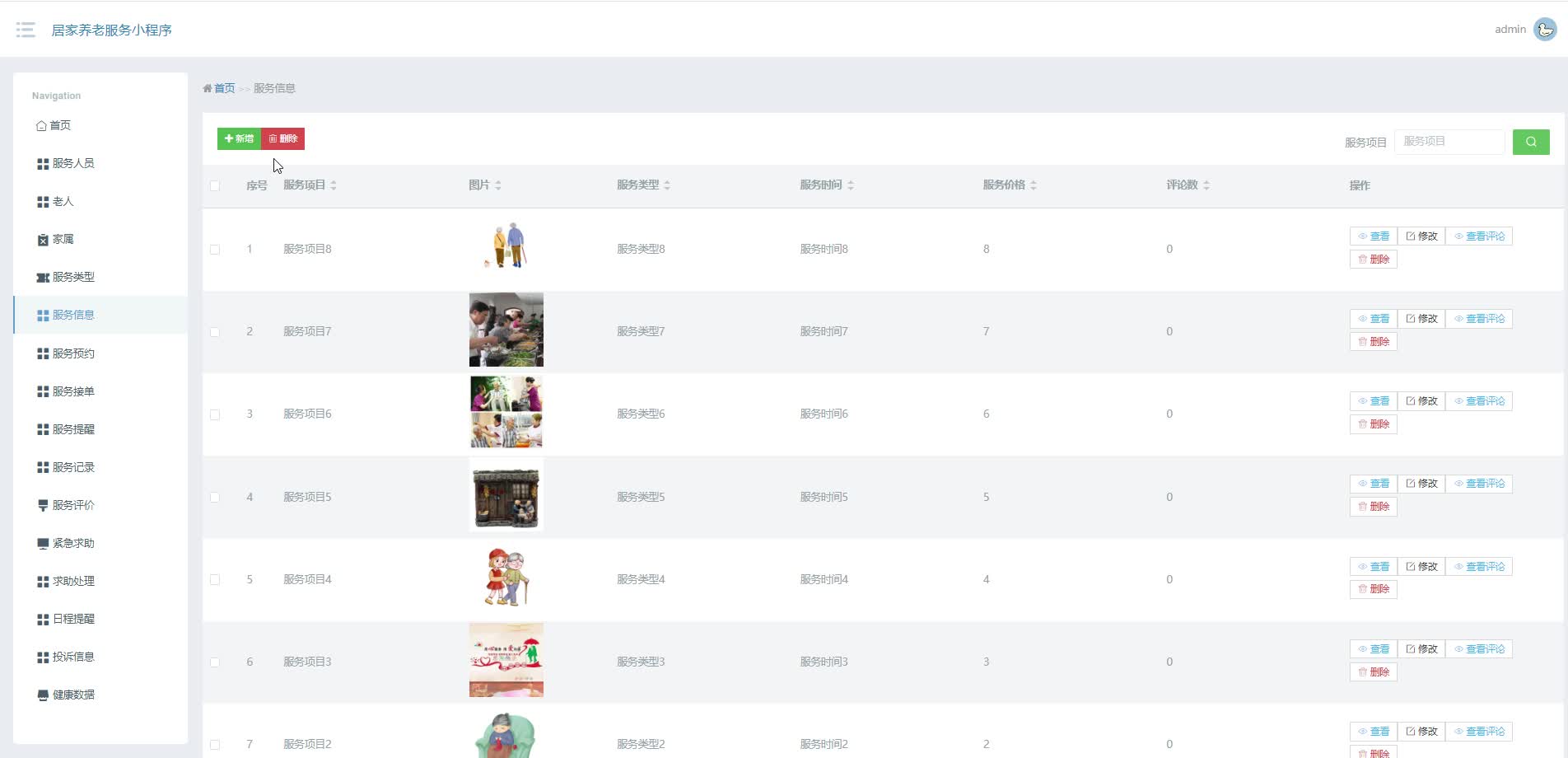Click 删除 for row 服务项目6
The image size is (1568, 758).
(x=1373, y=424)
